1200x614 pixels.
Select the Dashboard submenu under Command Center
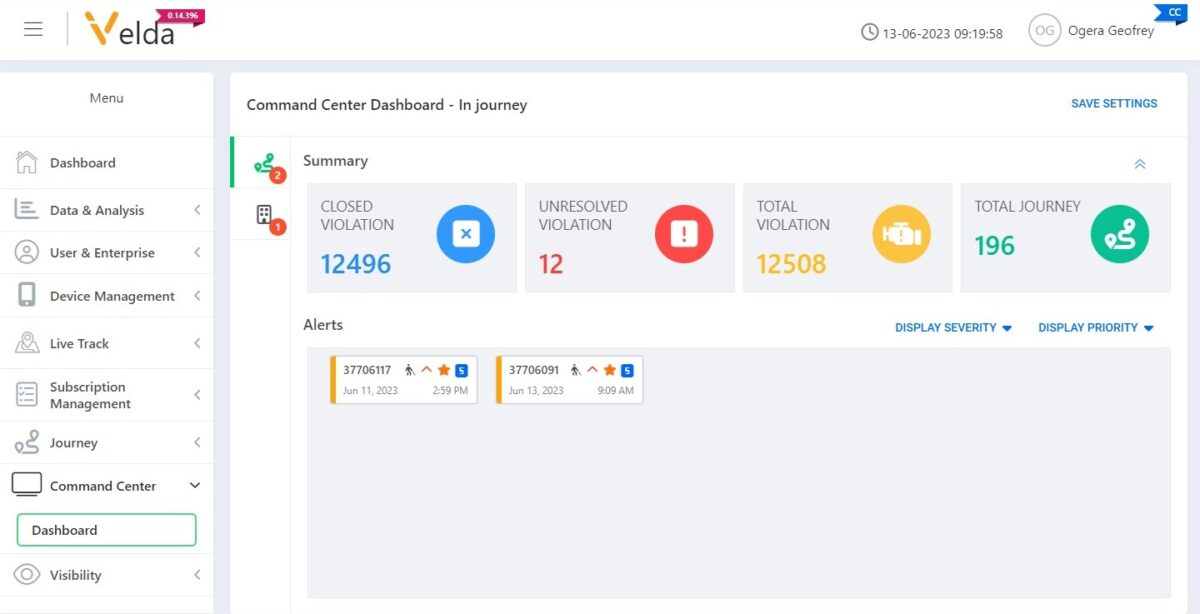coord(107,530)
